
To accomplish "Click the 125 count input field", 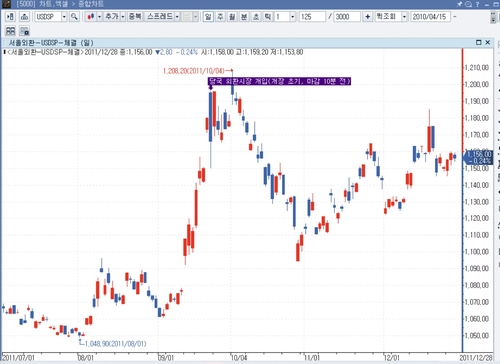I will (x=312, y=17).
